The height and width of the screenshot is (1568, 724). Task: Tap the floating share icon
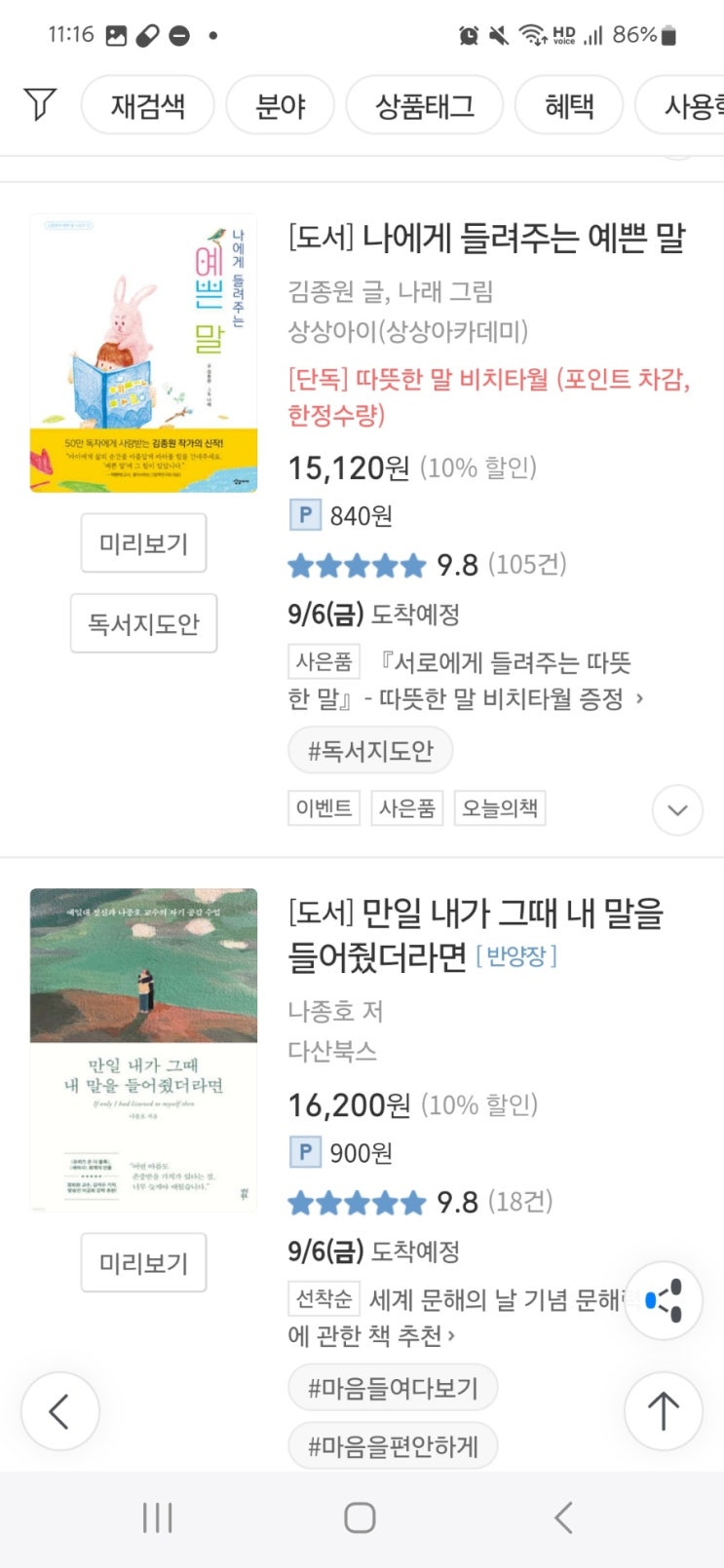[x=664, y=1301]
